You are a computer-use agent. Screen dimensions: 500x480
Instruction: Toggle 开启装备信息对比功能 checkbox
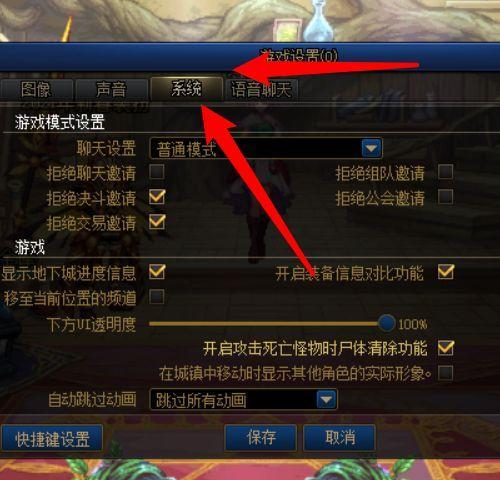point(446,272)
